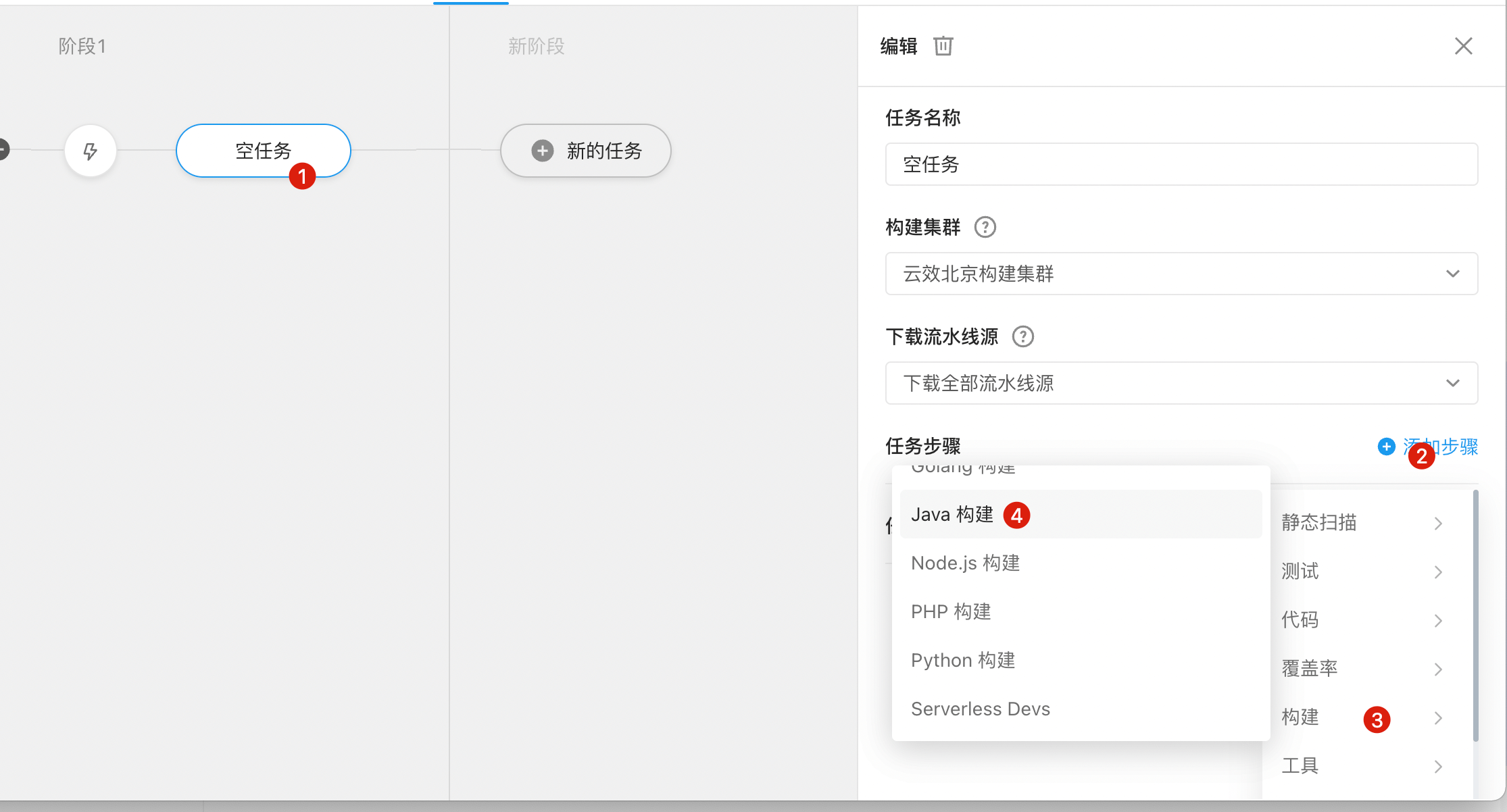Select the 空任务 task node
The image size is (1507, 812).
pos(263,150)
